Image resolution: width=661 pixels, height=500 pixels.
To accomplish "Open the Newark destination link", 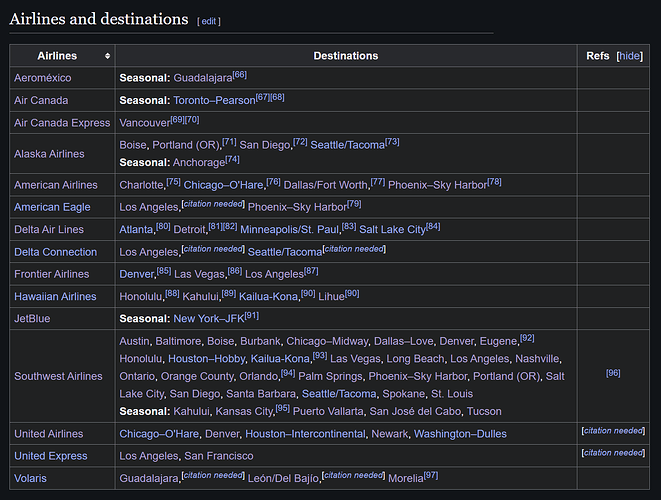I will point(390,434).
